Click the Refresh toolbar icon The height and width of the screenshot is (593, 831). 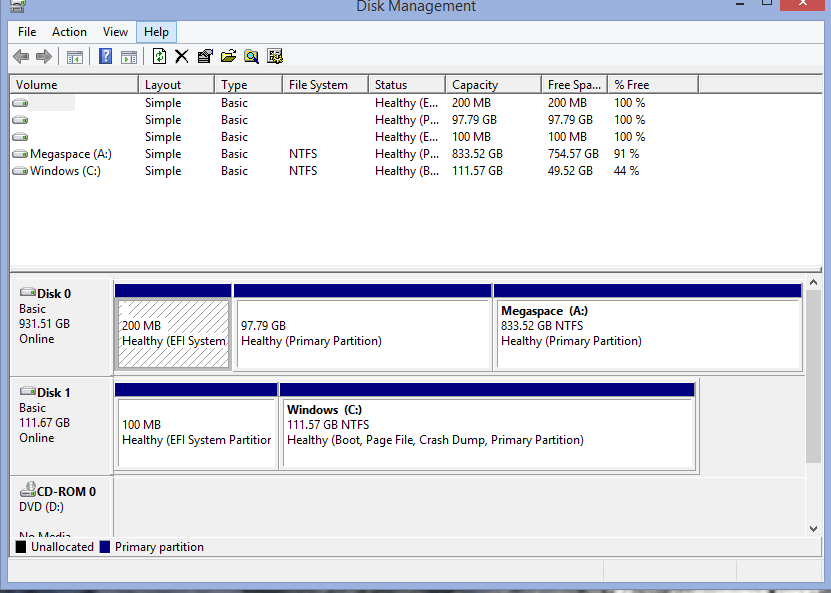tap(159, 57)
